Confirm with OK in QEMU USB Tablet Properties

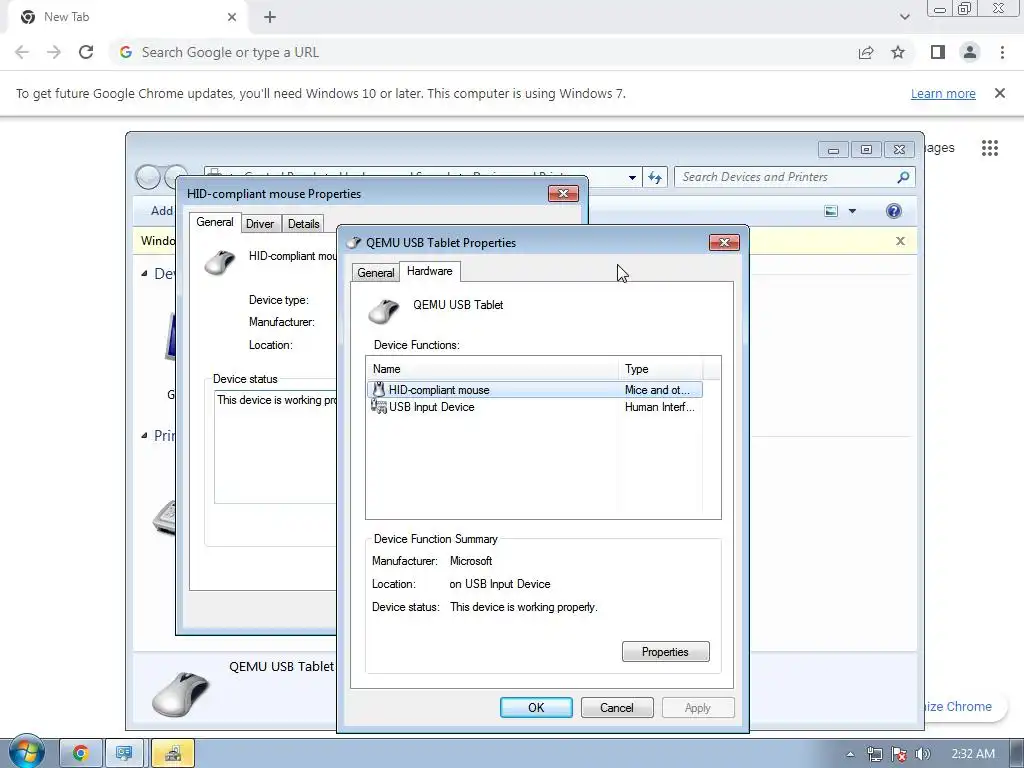pyautogui.click(x=536, y=708)
